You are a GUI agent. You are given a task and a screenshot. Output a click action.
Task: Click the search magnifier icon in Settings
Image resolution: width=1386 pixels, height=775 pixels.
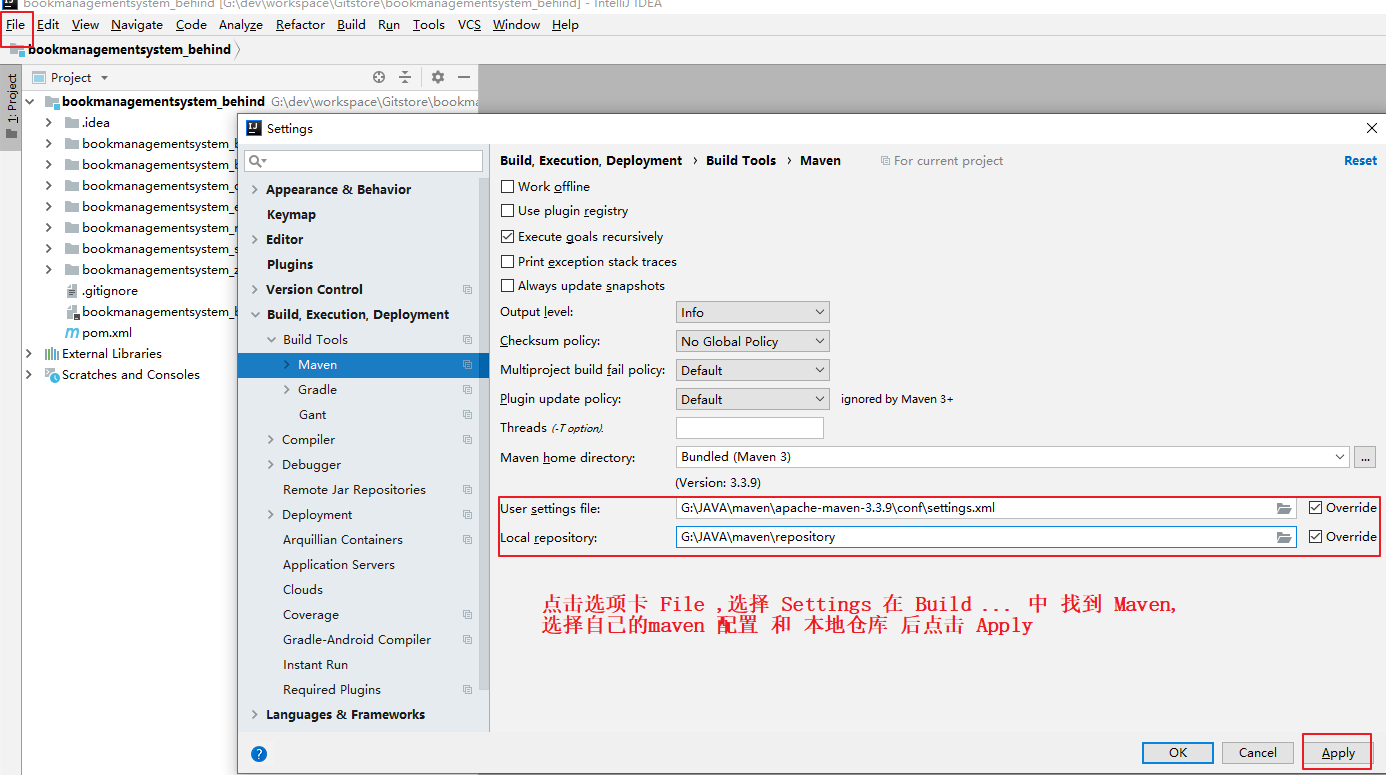tap(257, 161)
